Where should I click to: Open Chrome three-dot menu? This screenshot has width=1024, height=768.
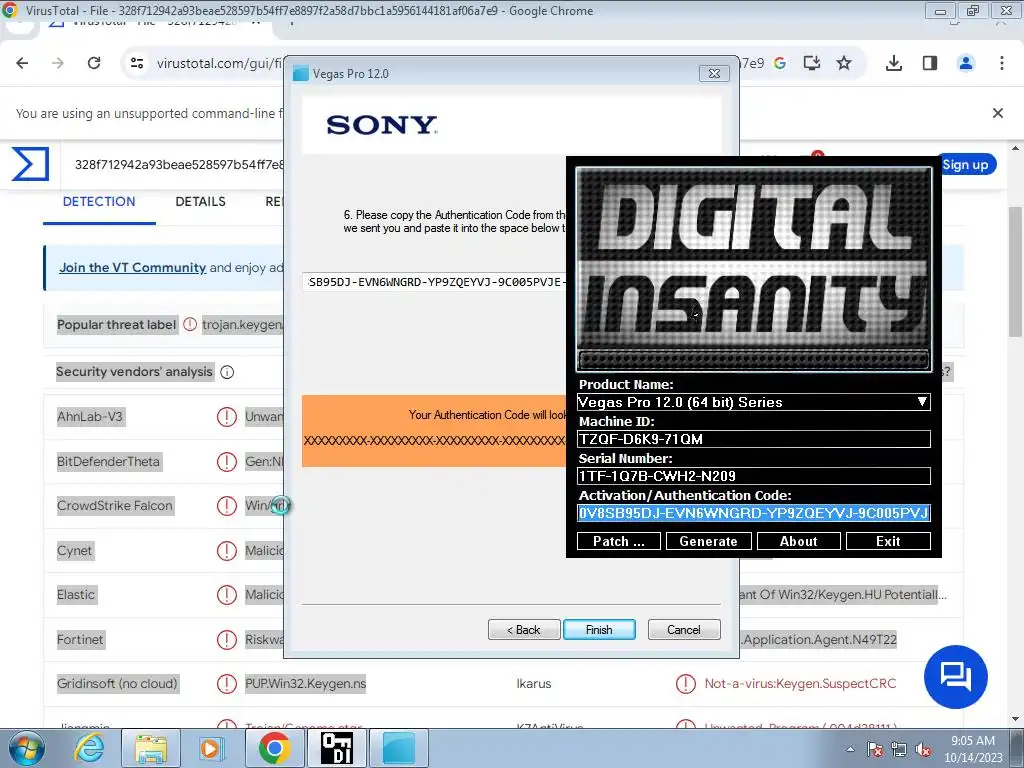point(1002,63)
